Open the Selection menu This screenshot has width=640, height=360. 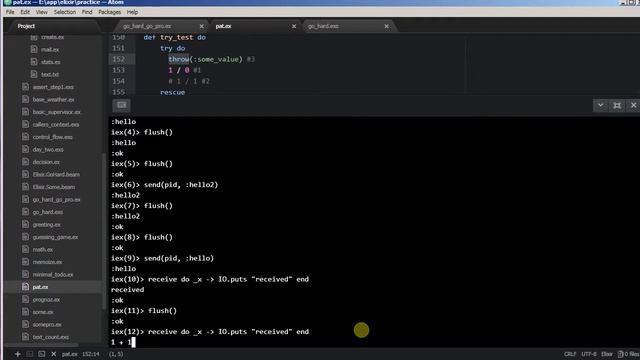(x=65, y=12)
